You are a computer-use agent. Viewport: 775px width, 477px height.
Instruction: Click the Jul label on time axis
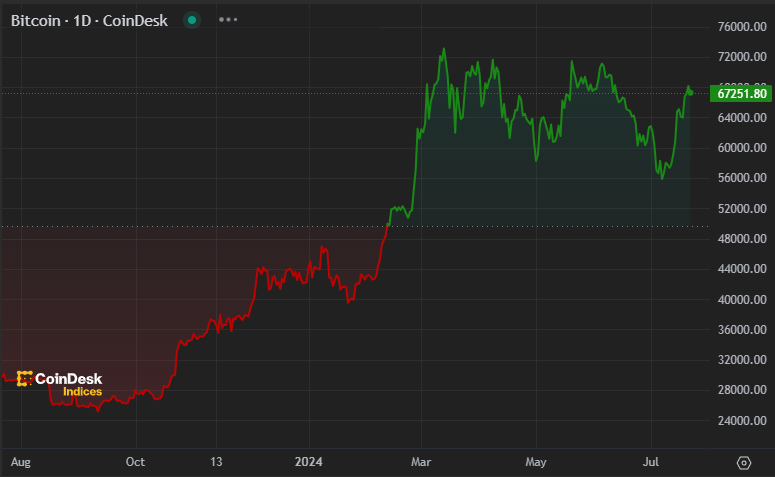652,462
